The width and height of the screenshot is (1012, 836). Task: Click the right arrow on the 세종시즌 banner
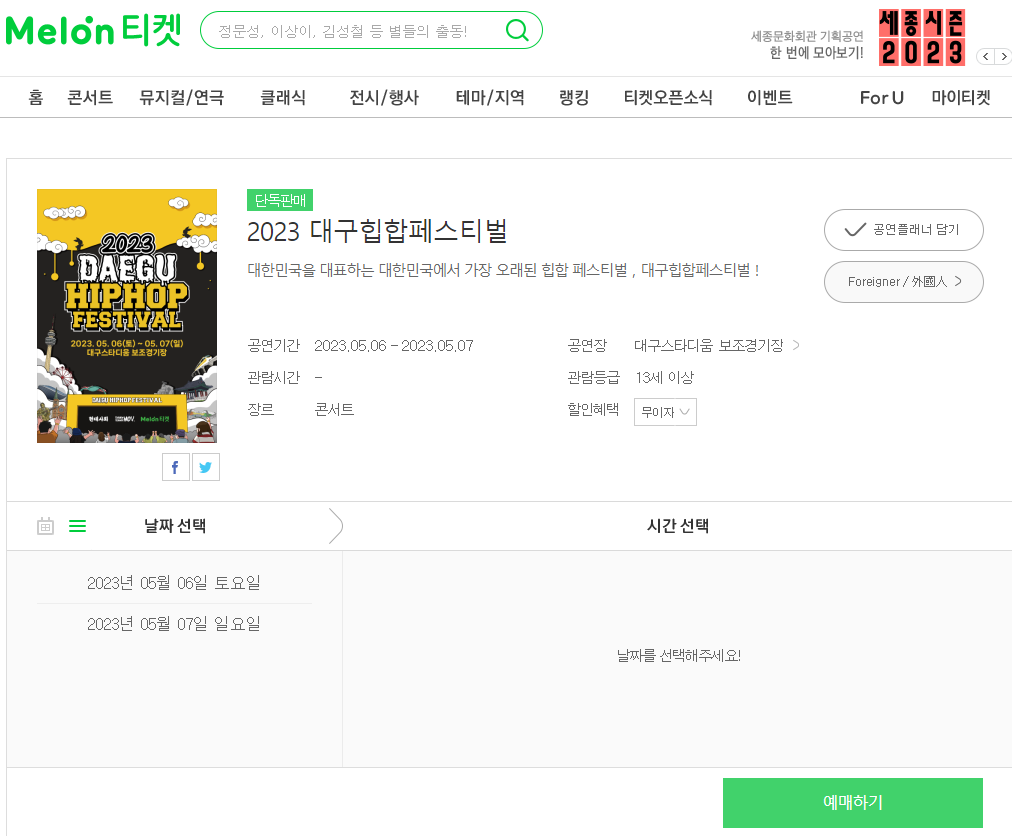[x=1003, y=57]
